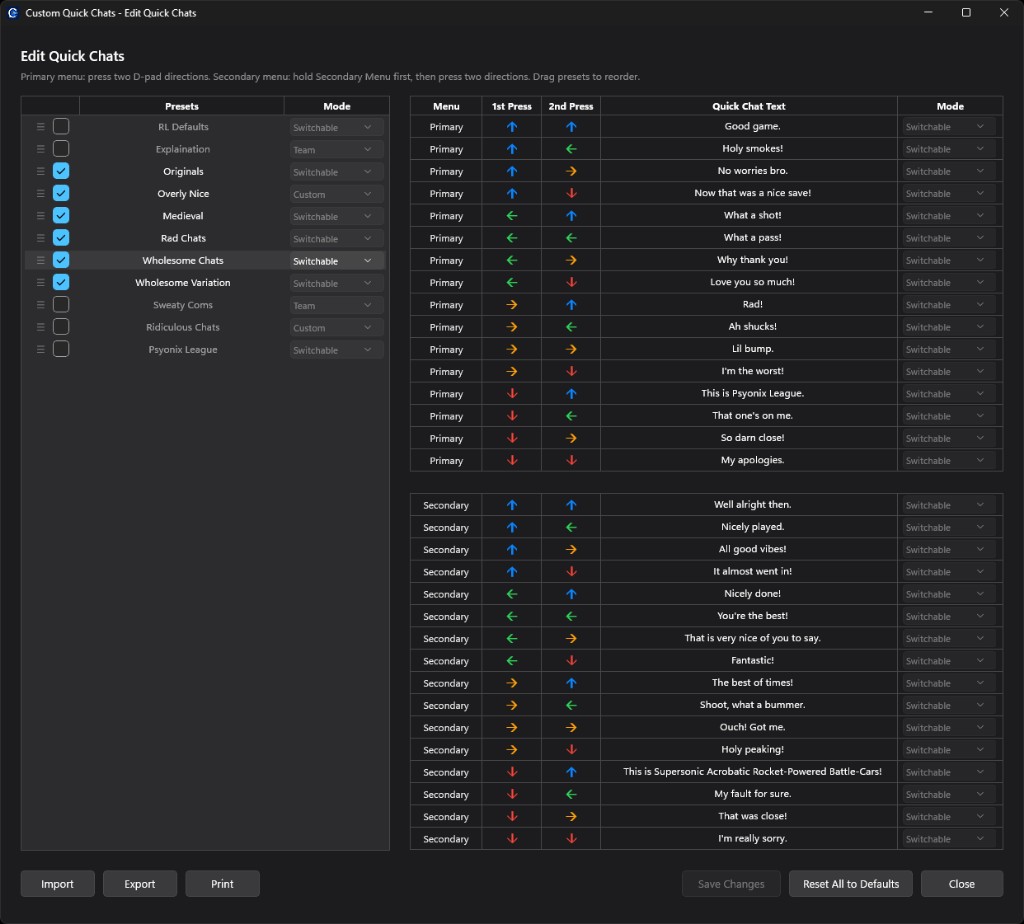Click the 1st Press left arrow for What a shot!
Viewport: 1024px width, 924px height.
point(512,215)
